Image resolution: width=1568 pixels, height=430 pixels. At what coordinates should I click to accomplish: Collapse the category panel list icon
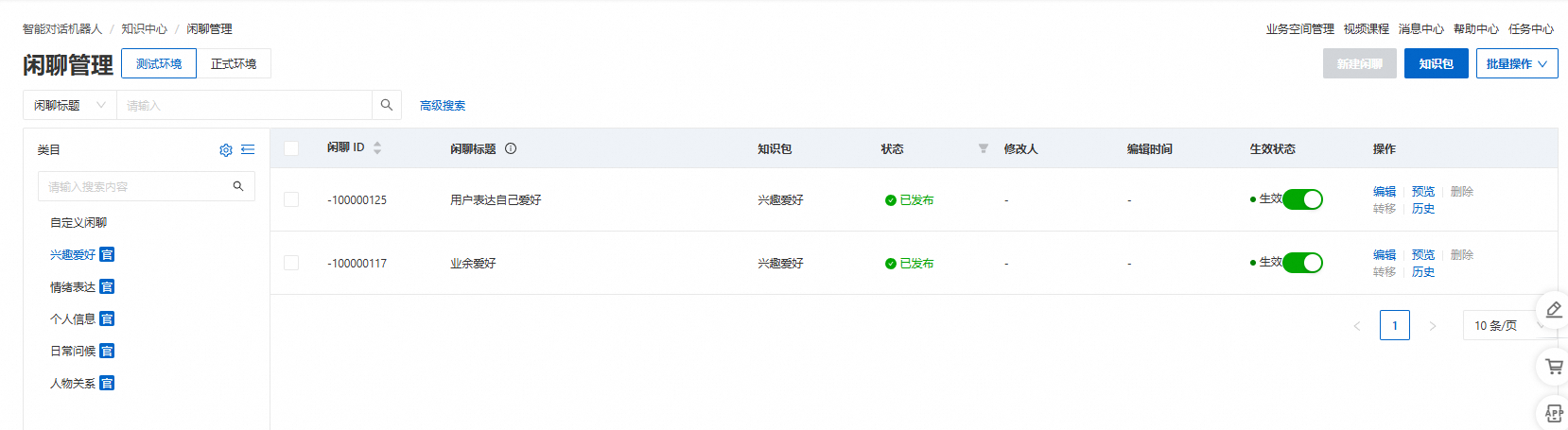[x=248, y=149]
